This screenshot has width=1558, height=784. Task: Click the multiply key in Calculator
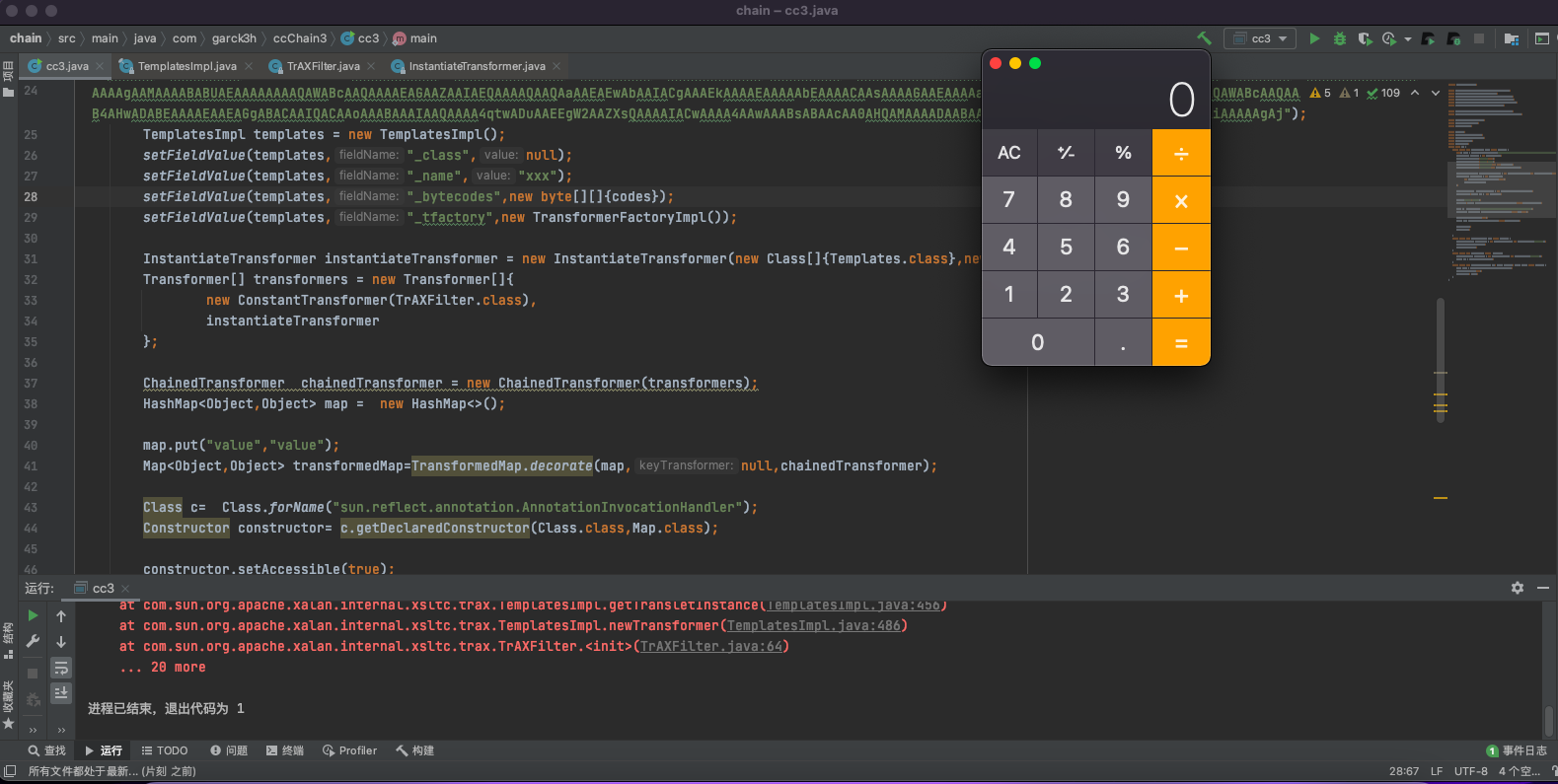1181,200
